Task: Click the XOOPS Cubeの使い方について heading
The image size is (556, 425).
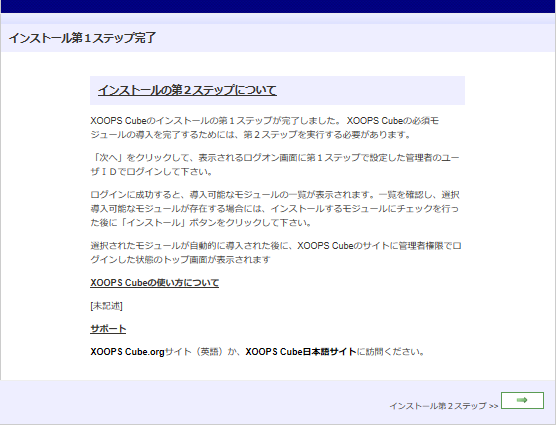Action: pyautogui.click(x=154, y=283)
